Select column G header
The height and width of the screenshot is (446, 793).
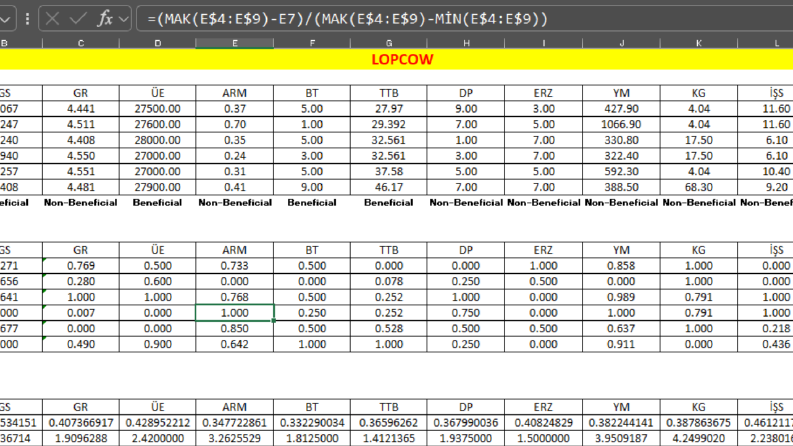[x=388, y=43]
